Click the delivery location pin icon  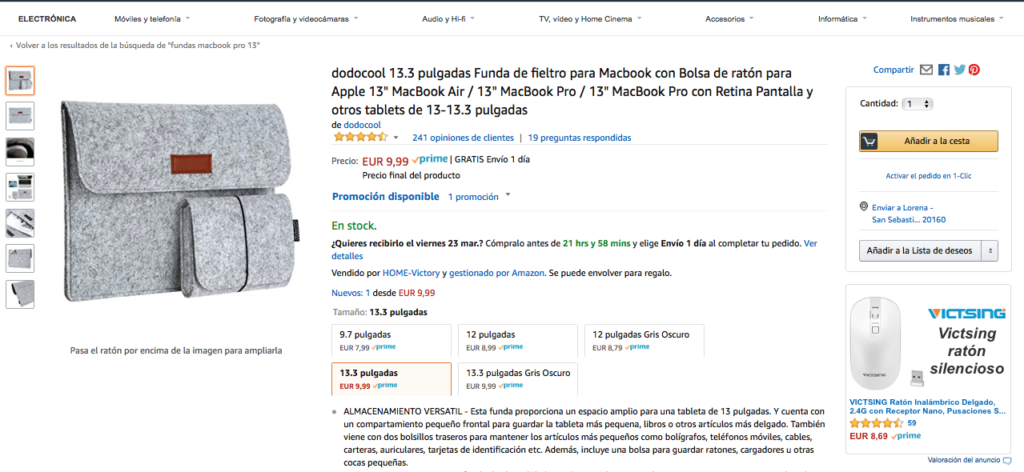863,207
